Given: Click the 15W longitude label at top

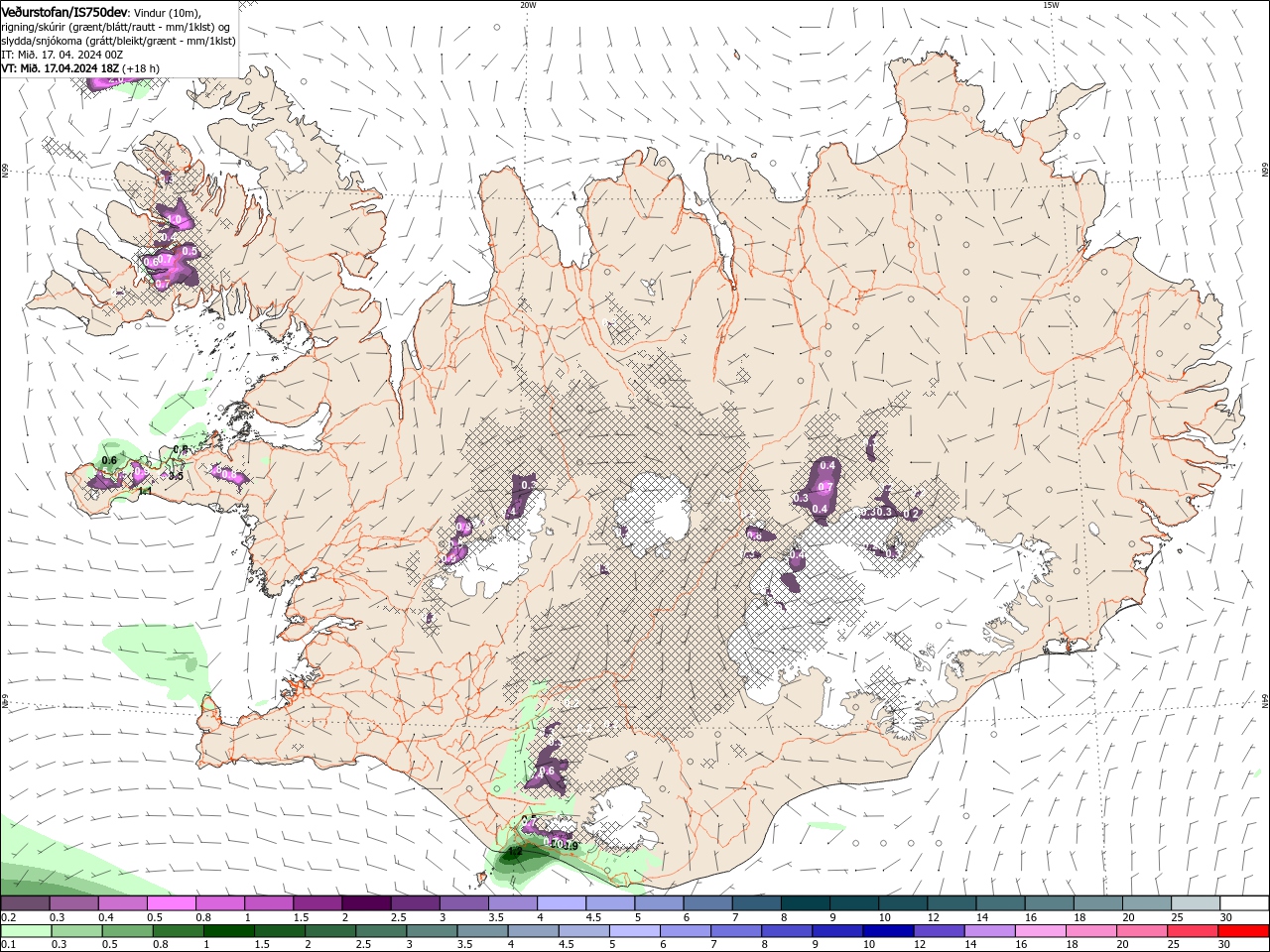Looking at the screenshot, I should coord(1051,5).
